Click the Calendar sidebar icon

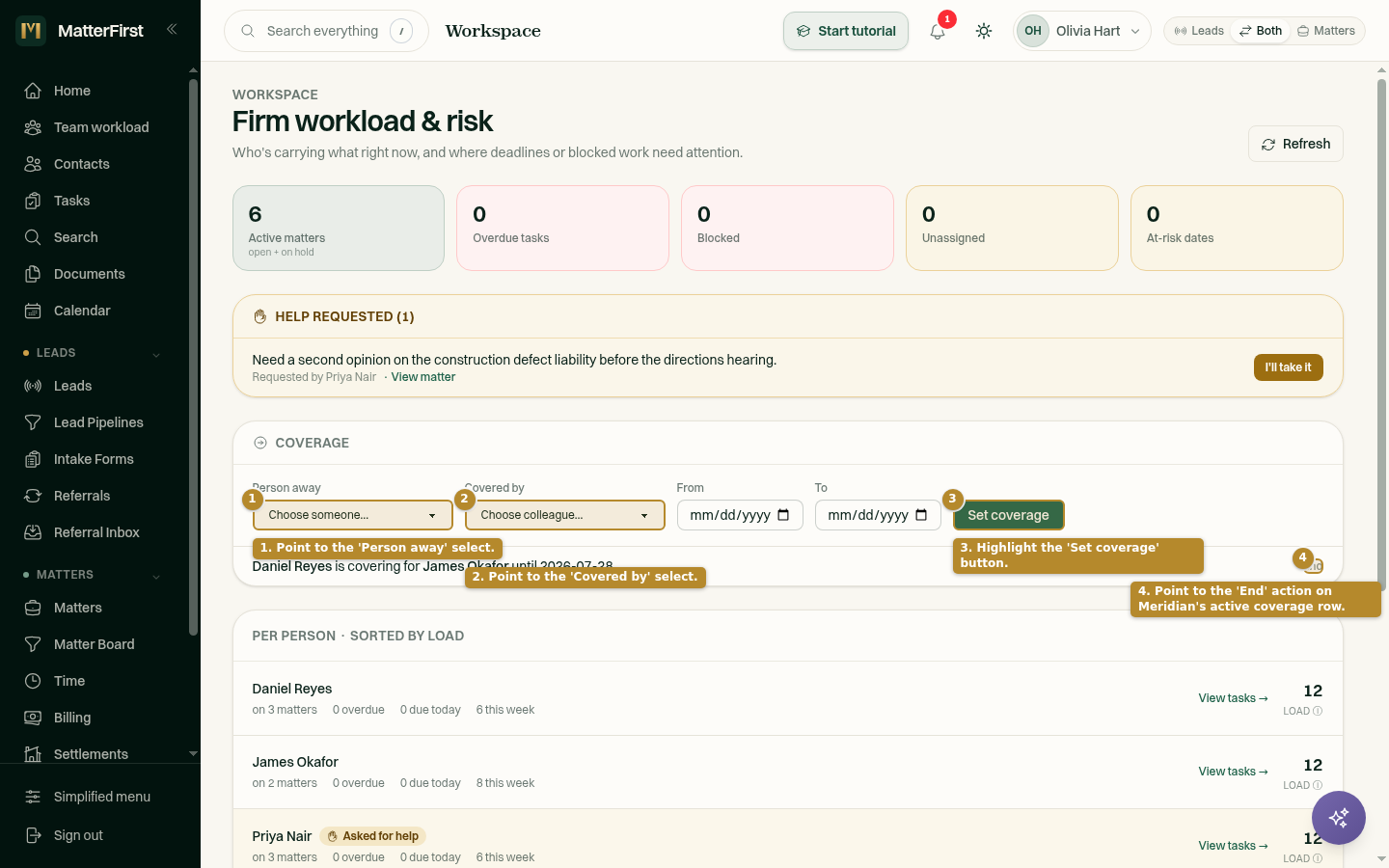pyautogui.click(x=33, y=311)
